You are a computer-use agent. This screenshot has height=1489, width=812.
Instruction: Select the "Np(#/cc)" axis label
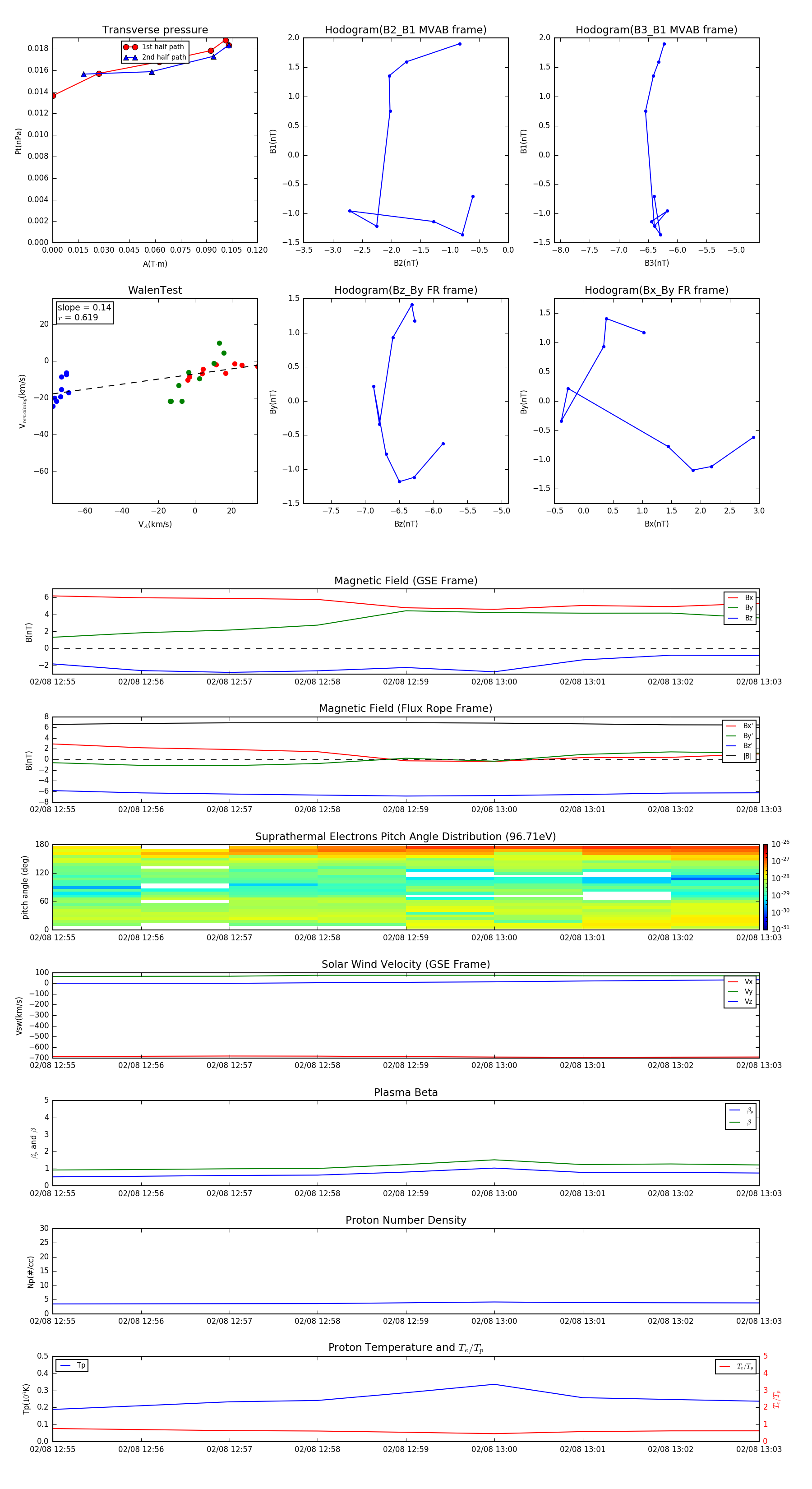(31, 1272)
